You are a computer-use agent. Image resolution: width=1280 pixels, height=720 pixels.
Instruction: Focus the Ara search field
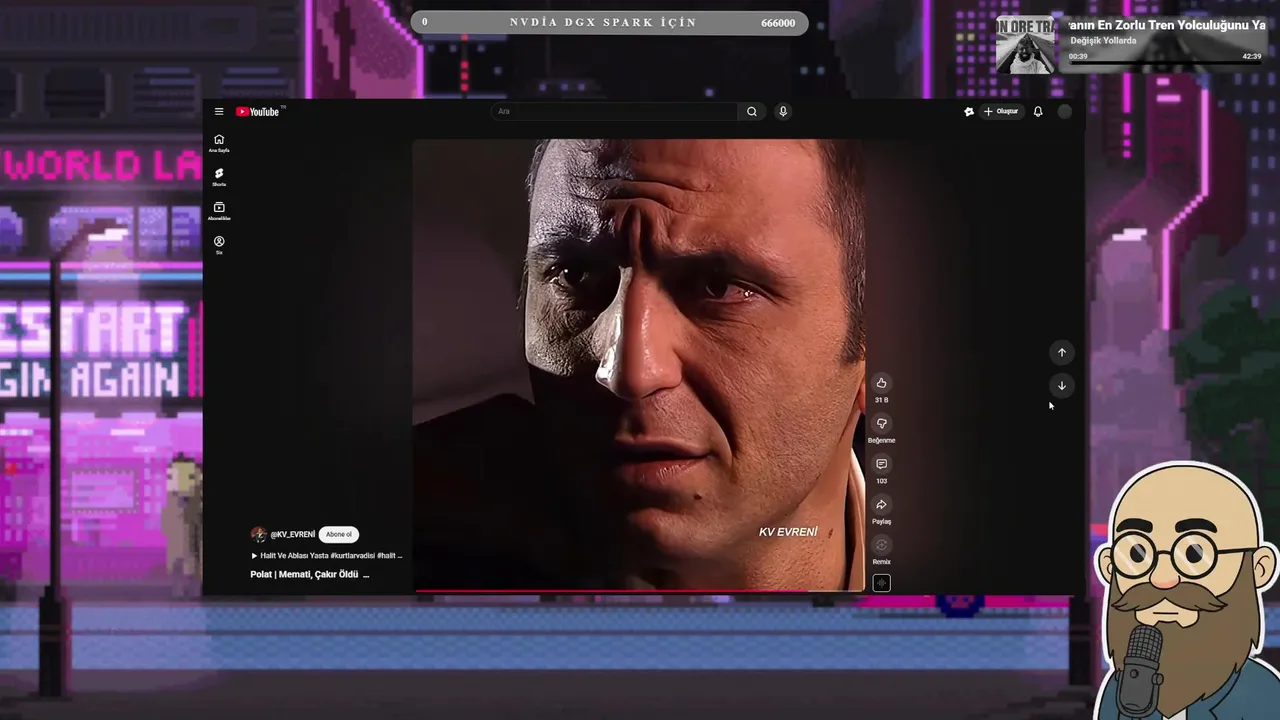(615, 112)
